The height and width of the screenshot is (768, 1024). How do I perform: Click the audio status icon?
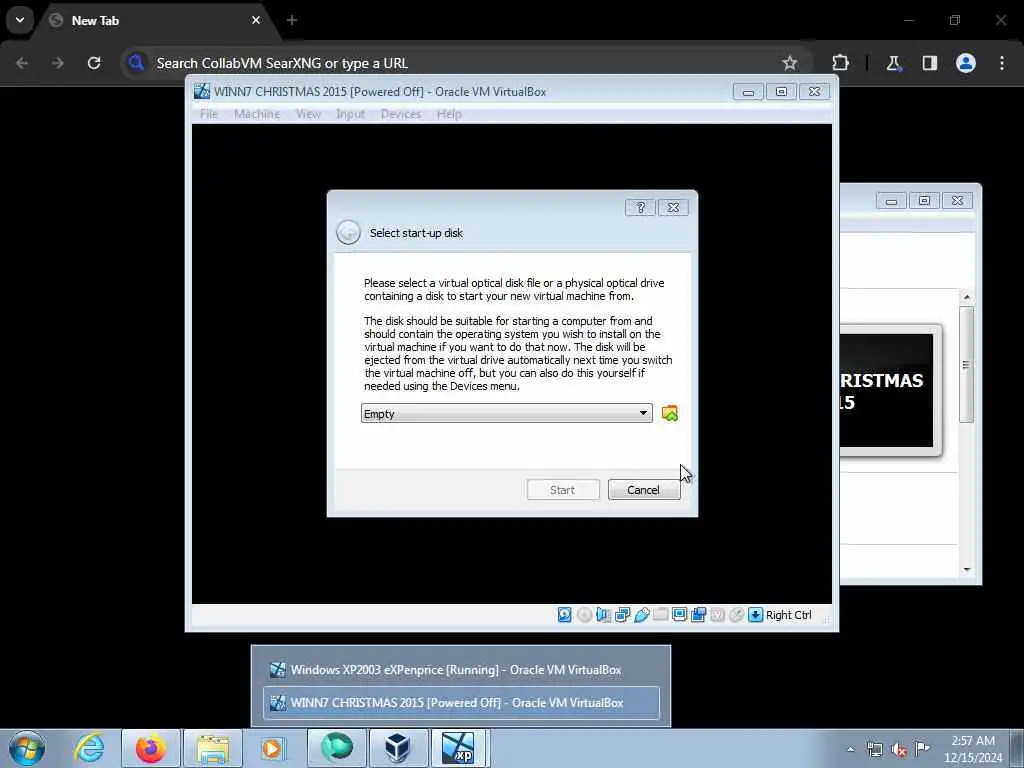pyautogui.click(x=603, y=615)
